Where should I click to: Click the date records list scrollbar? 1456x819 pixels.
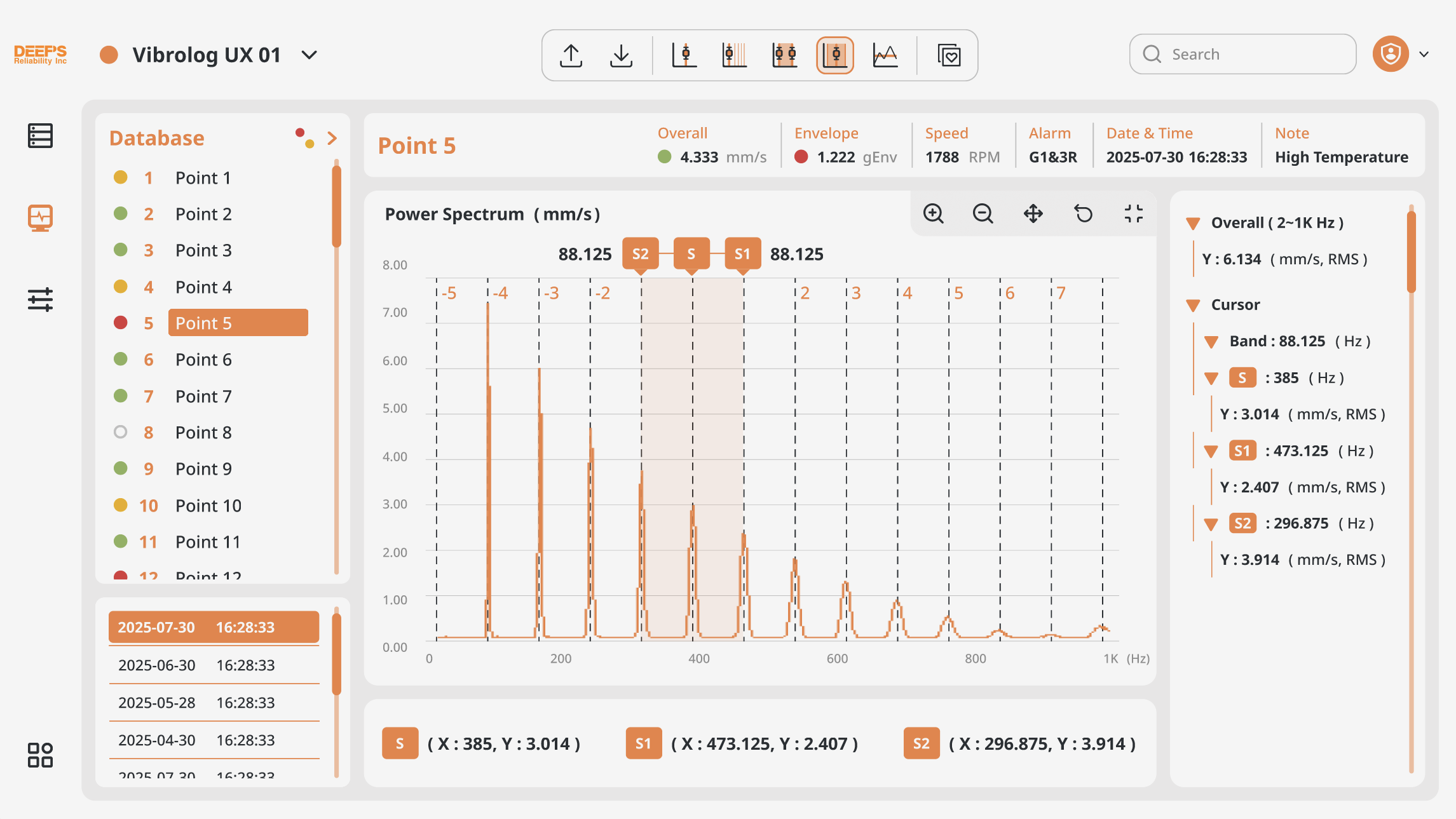pos(336,654)
